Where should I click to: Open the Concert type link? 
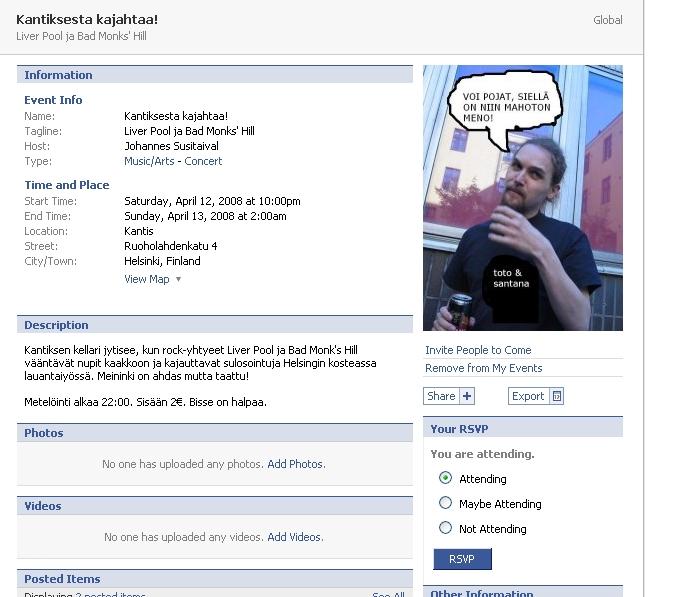pos(203,161)
